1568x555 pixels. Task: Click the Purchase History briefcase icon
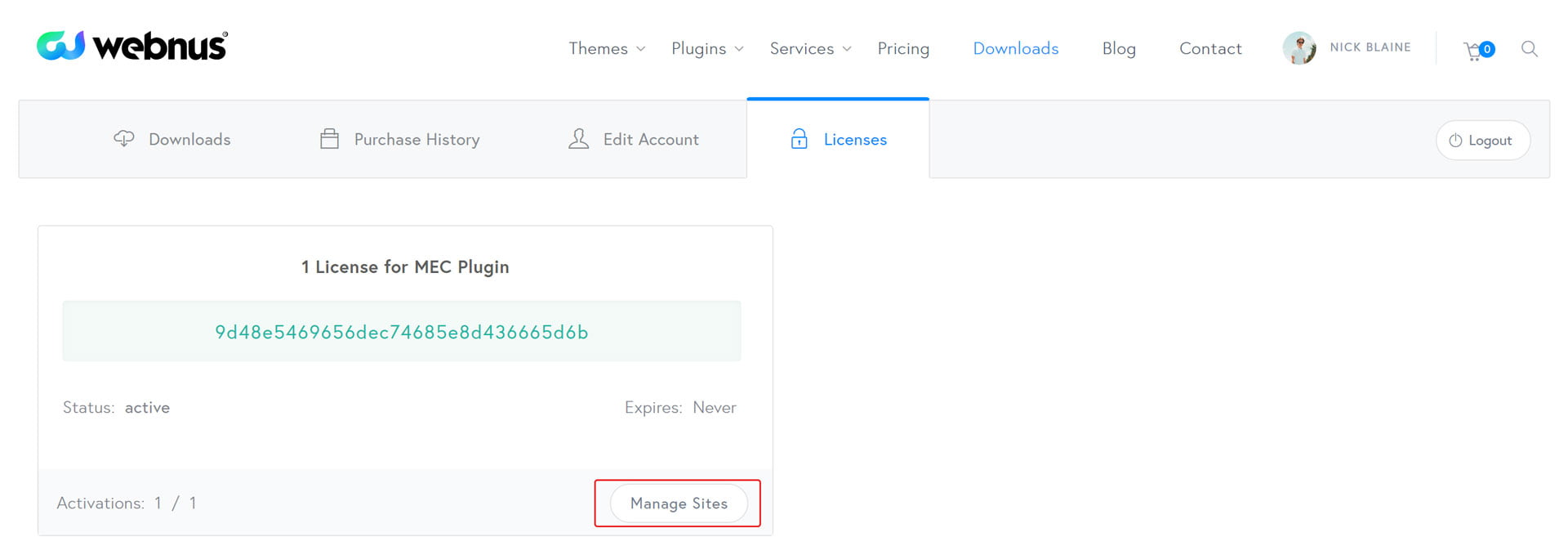329,139
